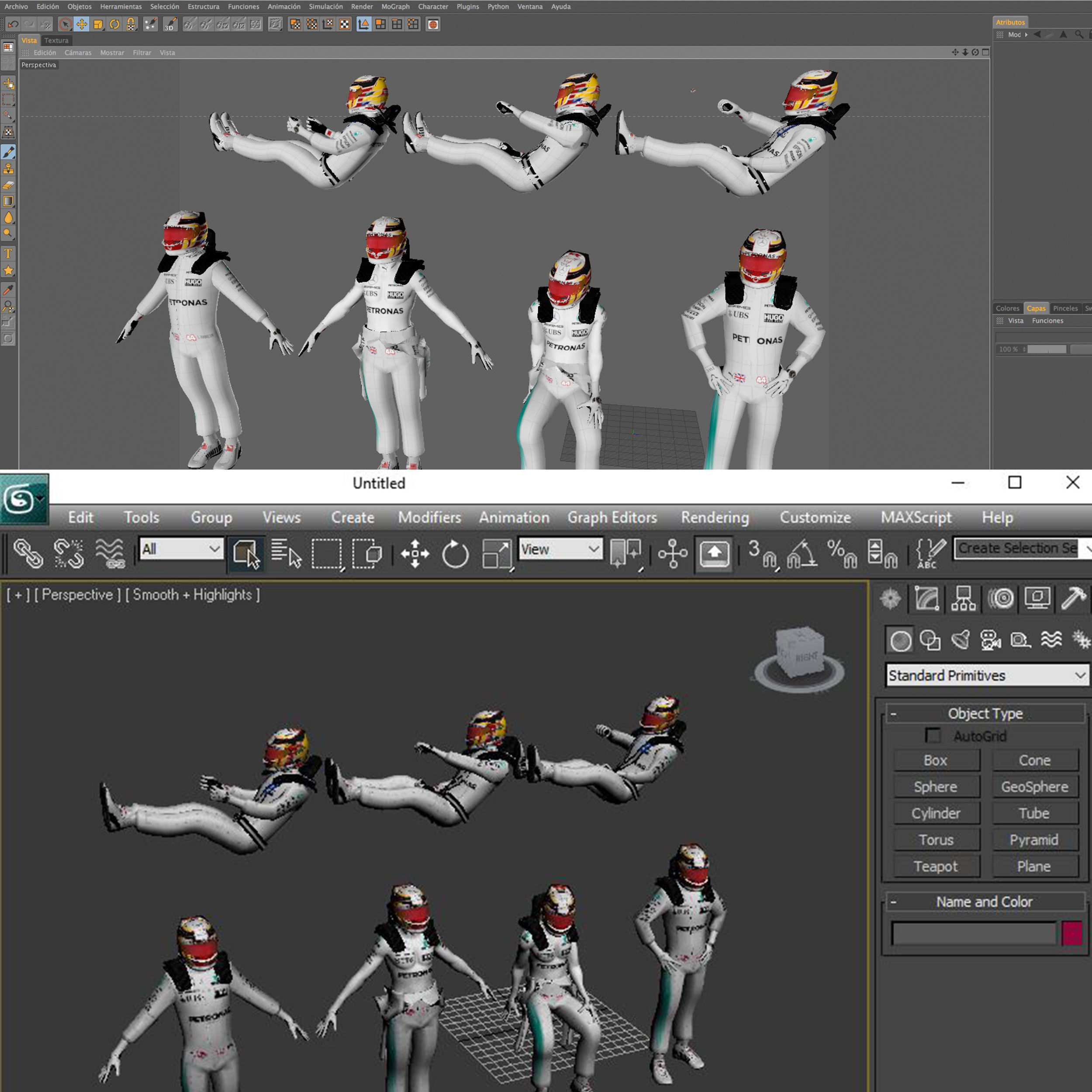Select the Lights category icon

click(960, 640)
